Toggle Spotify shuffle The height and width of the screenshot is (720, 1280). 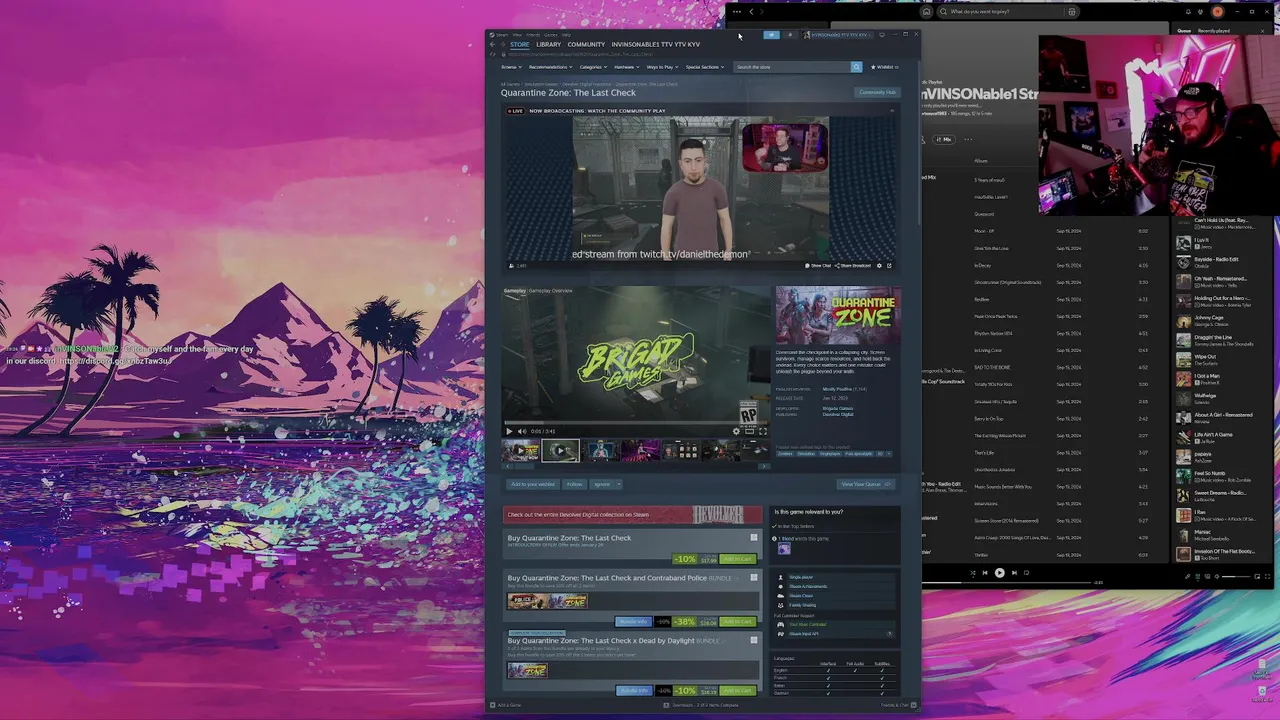(973, 573)
